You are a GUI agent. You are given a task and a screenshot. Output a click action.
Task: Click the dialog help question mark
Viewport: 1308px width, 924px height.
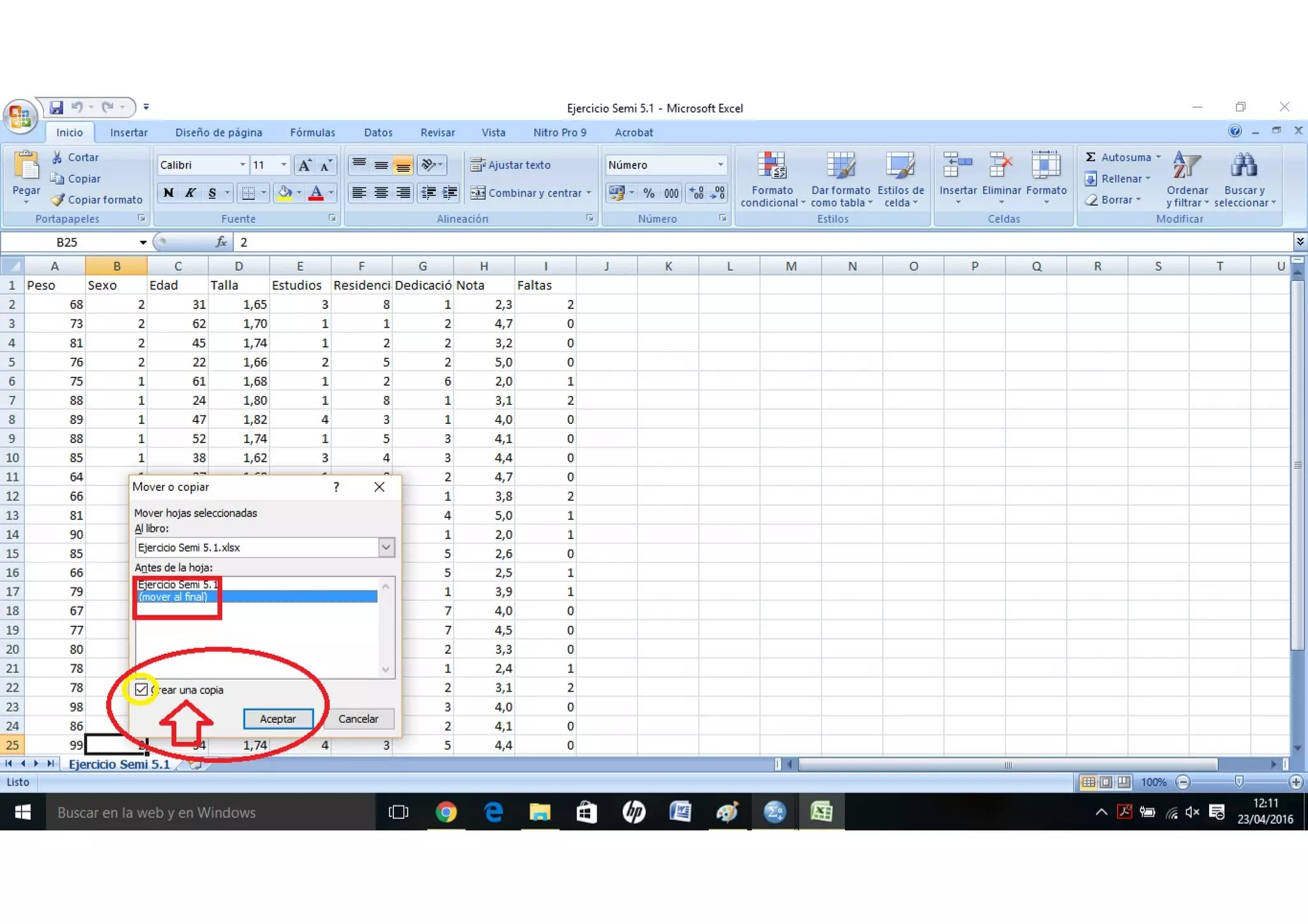tap(336, 487)
